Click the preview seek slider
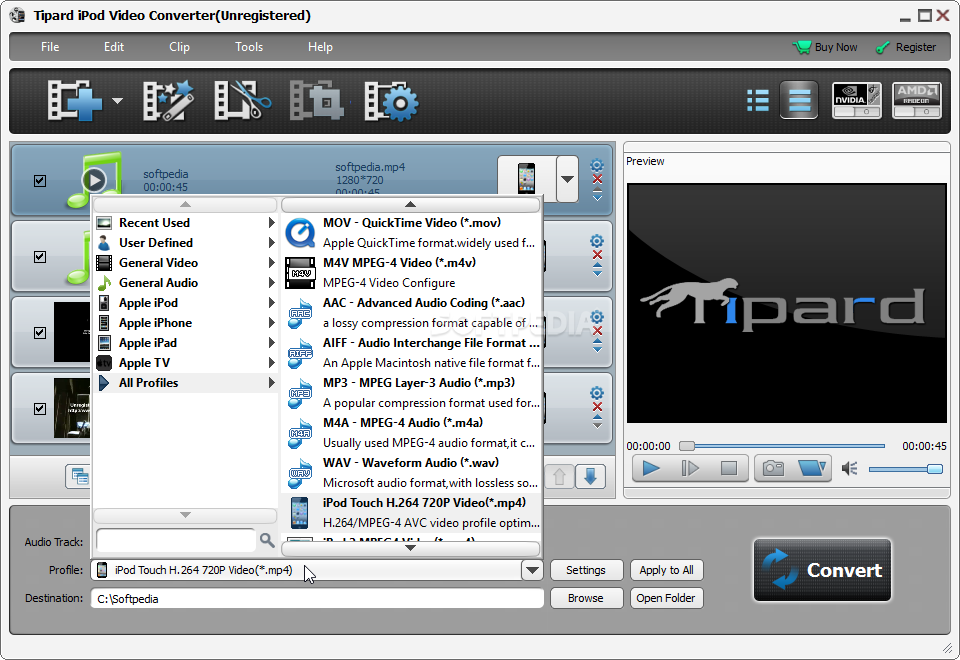This screenshot has width=960, height=660. 782,446
